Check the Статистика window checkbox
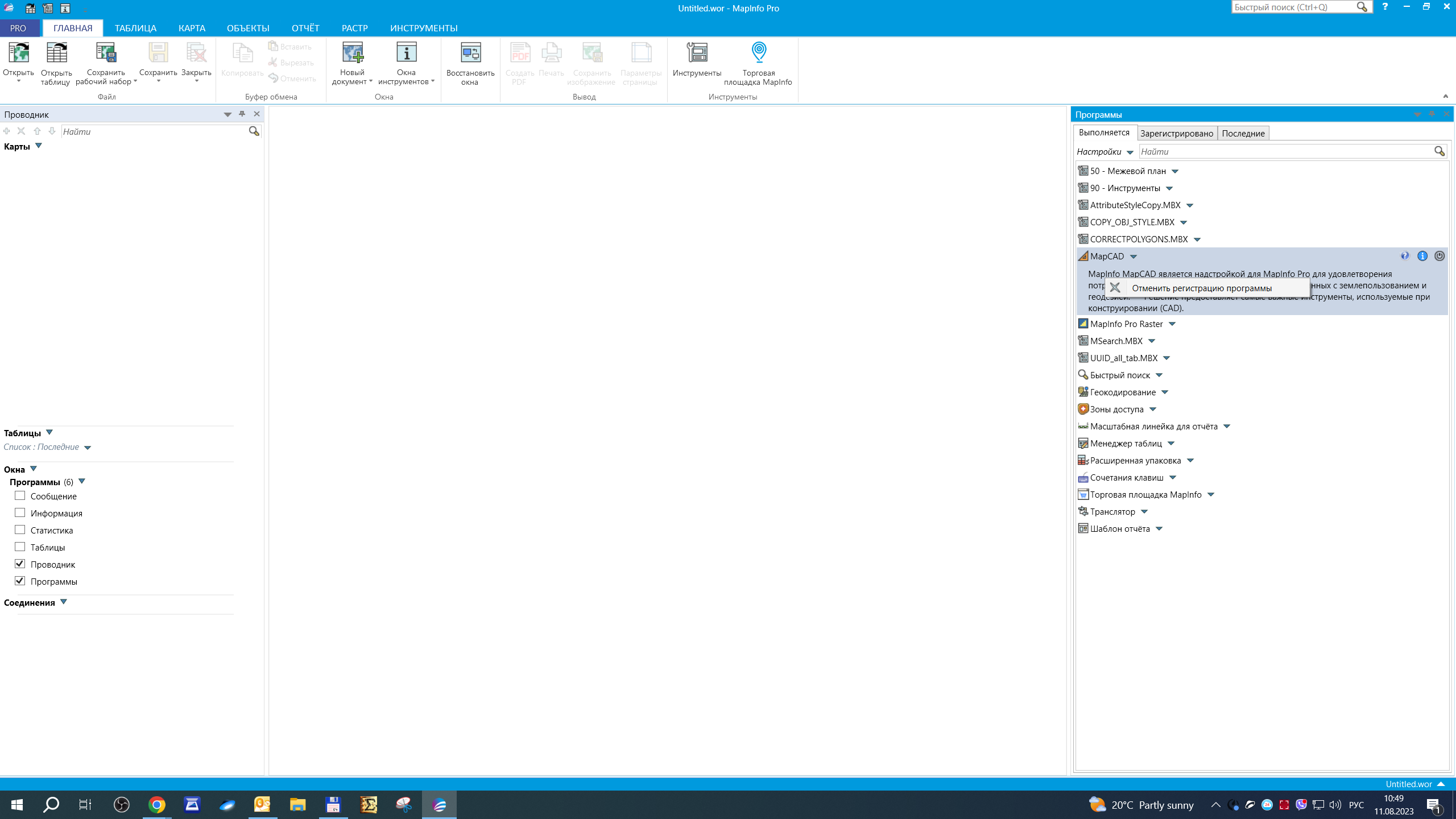This screenshot has width=1456, height=819. point(20,530)
